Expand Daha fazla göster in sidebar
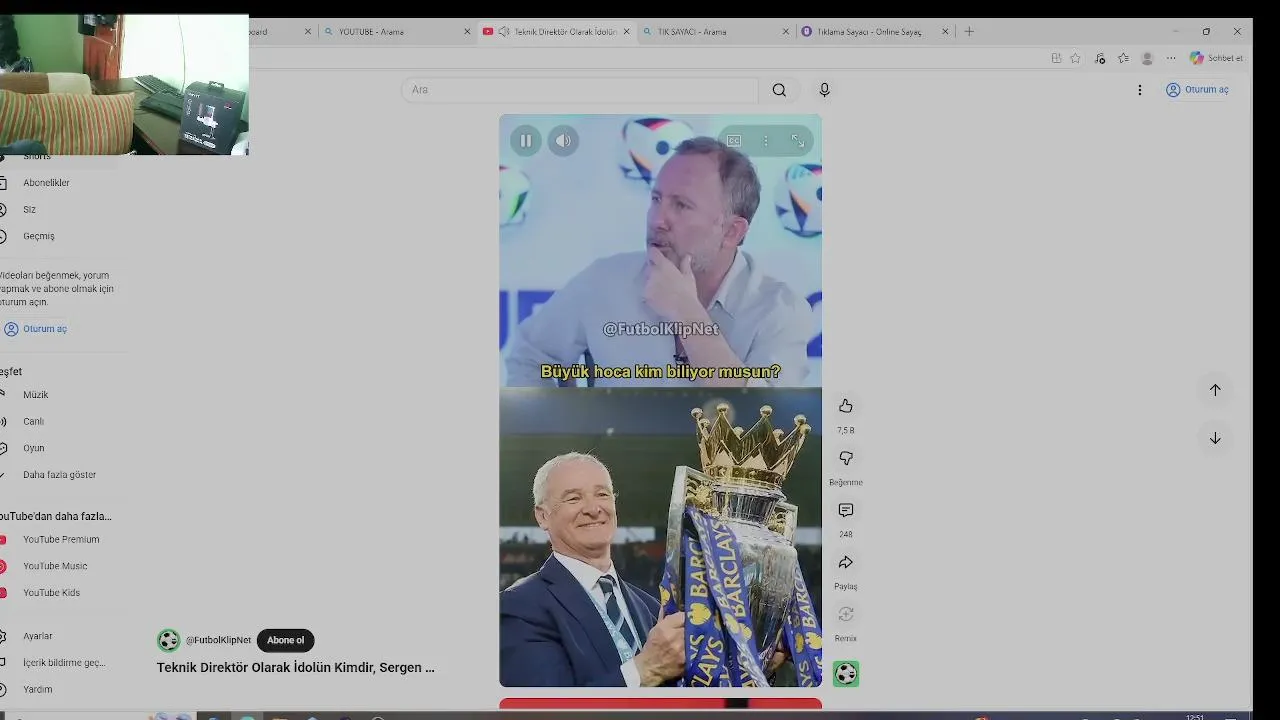The height and width of the screenshot is (720, 1280). pos(59,475)
